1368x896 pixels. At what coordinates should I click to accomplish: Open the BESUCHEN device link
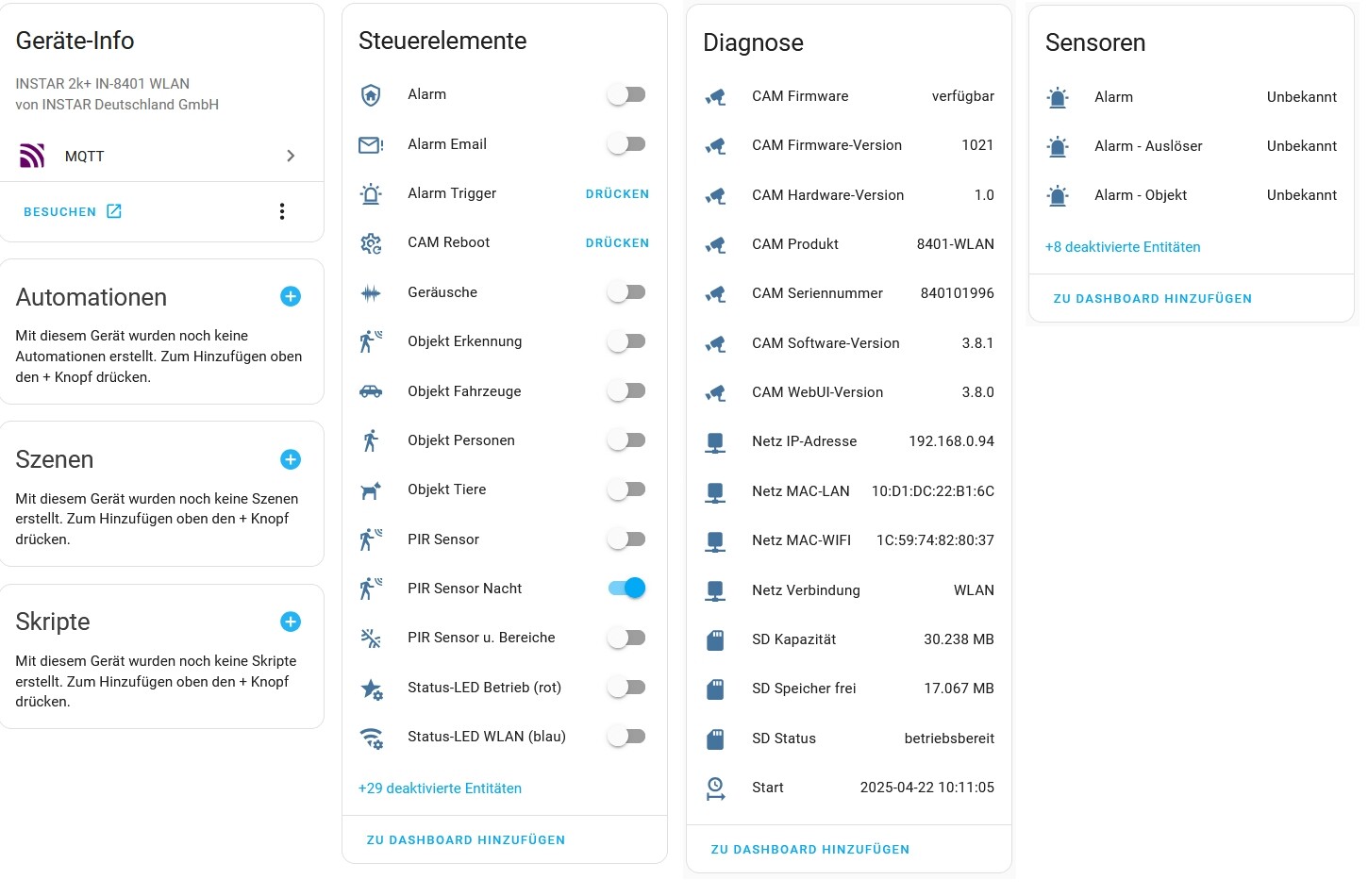73,211
